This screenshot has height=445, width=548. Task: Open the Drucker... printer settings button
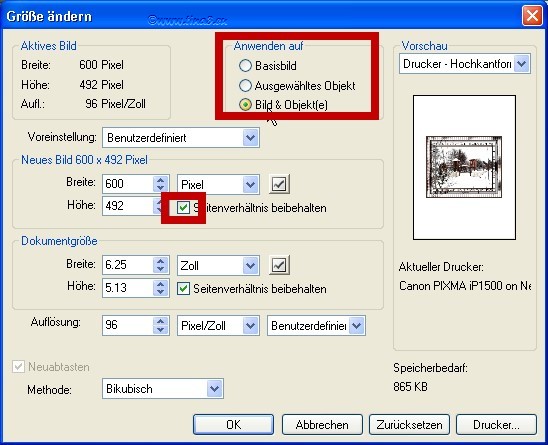pyautogui.click(x=496, y=424)
